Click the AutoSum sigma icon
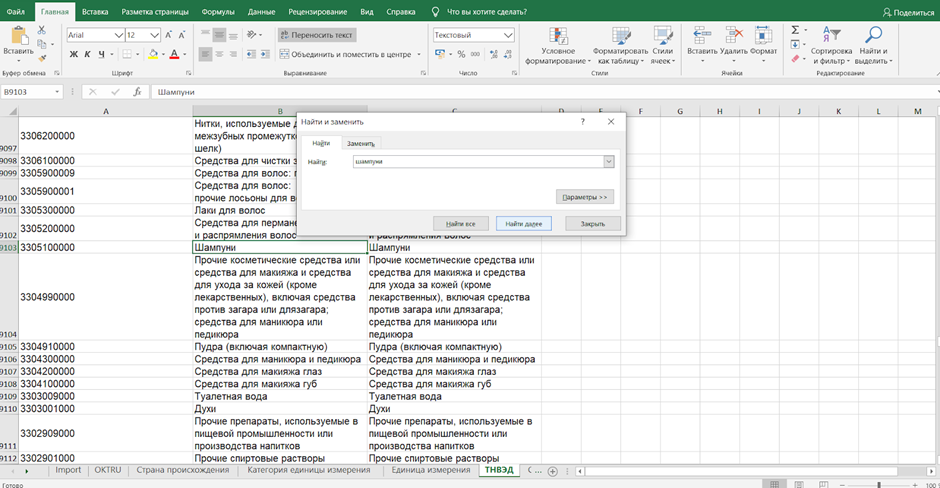The width and height of the screenshot is (940, 488). (x=795, y=30)
